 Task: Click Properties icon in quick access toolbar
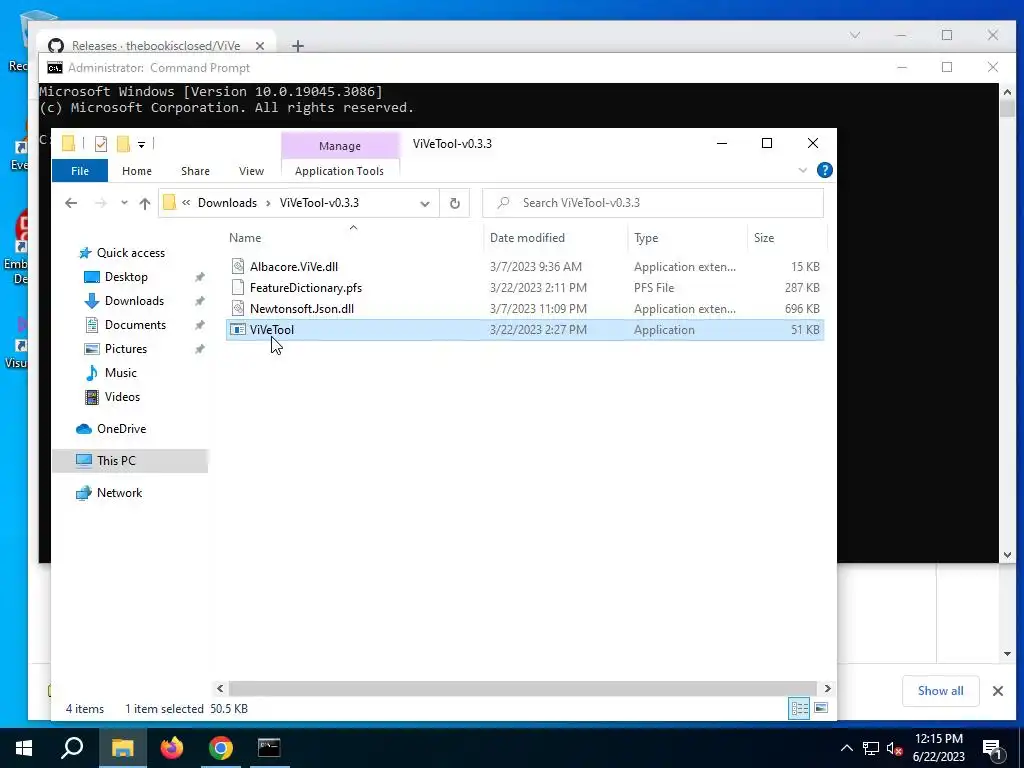101,144
